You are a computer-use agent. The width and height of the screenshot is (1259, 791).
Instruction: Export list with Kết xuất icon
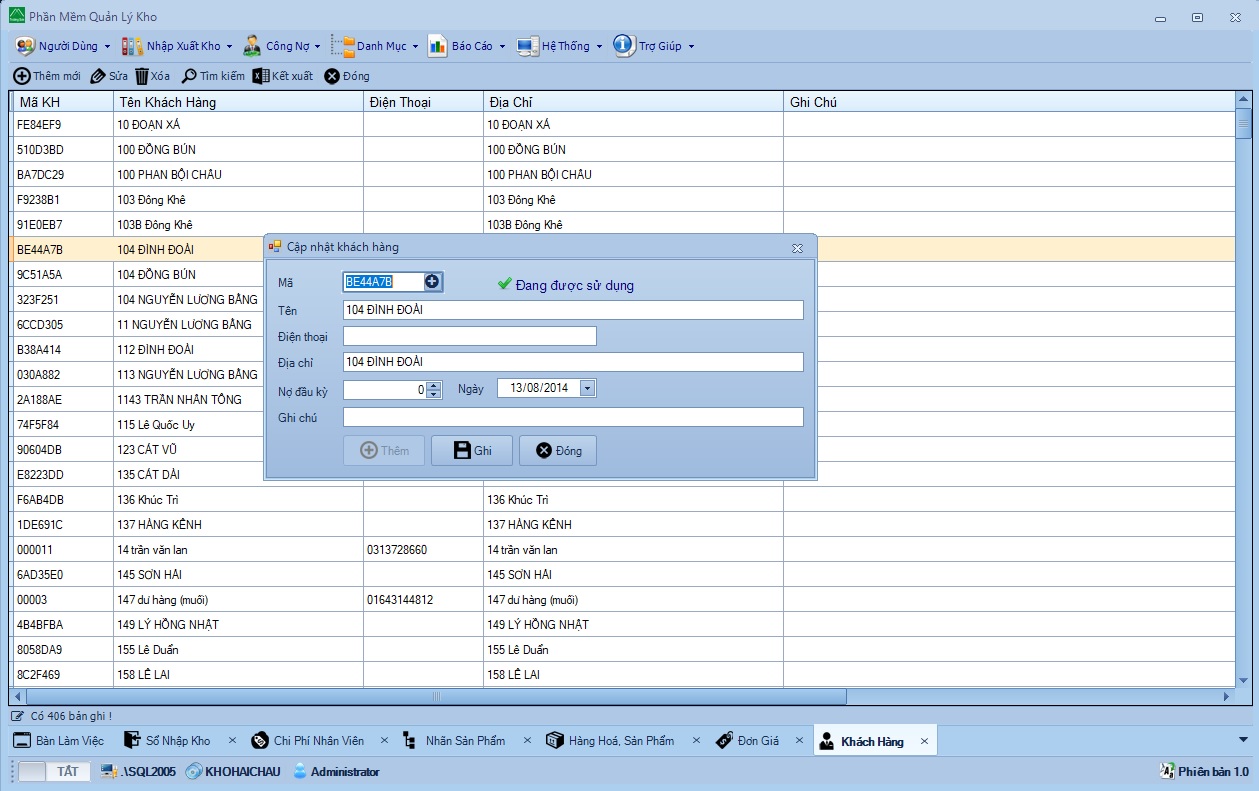coord(260,76)
